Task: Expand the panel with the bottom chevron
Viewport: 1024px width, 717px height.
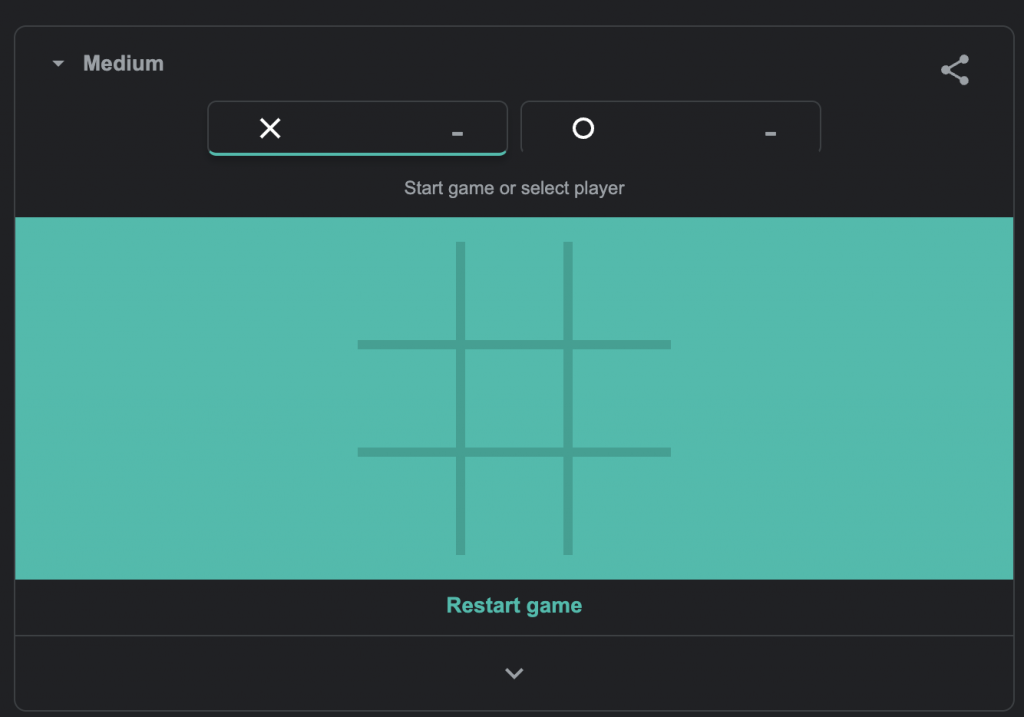Action: point(514,673)
